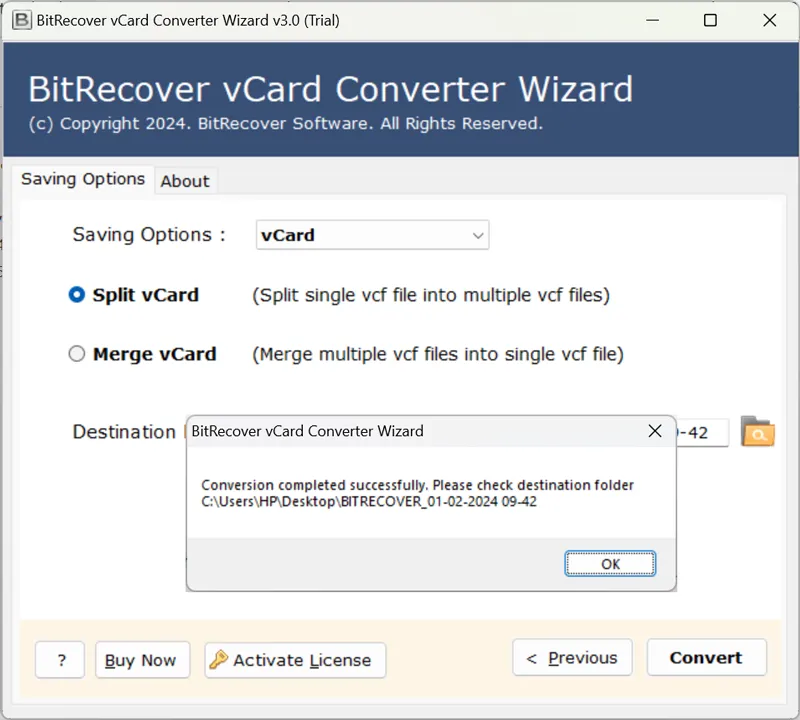Click the BitRecover app icon in title bar
Screen dimensions: 800x720
(22, 20)
